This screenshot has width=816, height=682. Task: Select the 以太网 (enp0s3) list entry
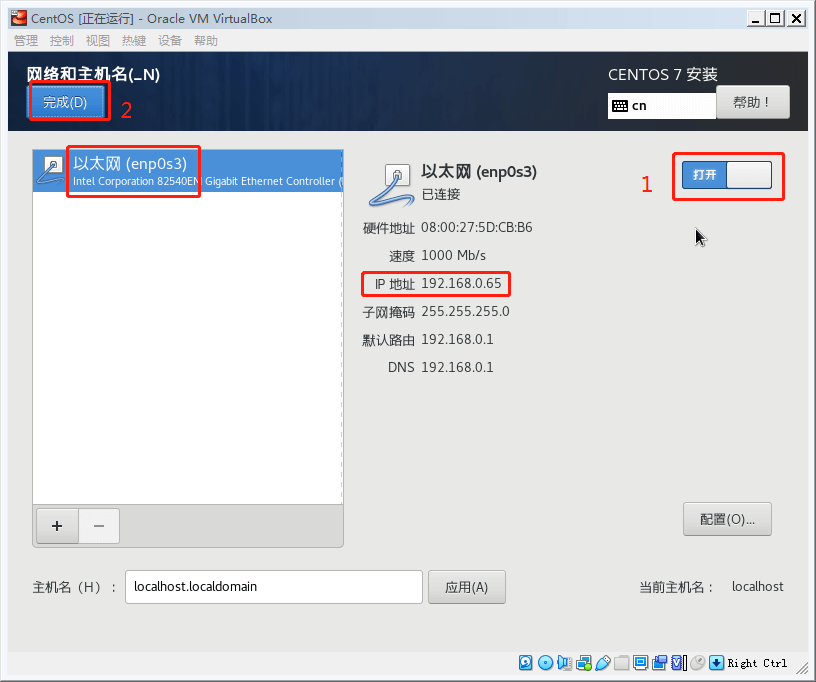(187, 171)
